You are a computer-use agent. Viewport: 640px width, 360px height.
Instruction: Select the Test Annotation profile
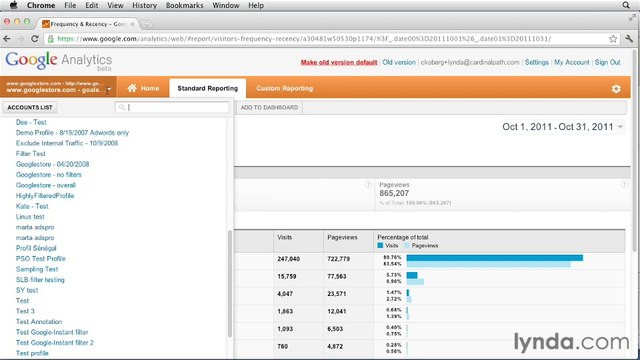pyautogui.click(x=39, y=322)
